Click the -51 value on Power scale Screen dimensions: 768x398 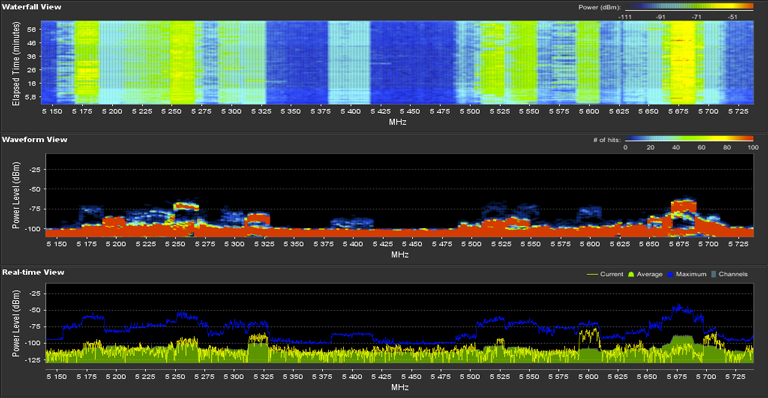point(732,17)
